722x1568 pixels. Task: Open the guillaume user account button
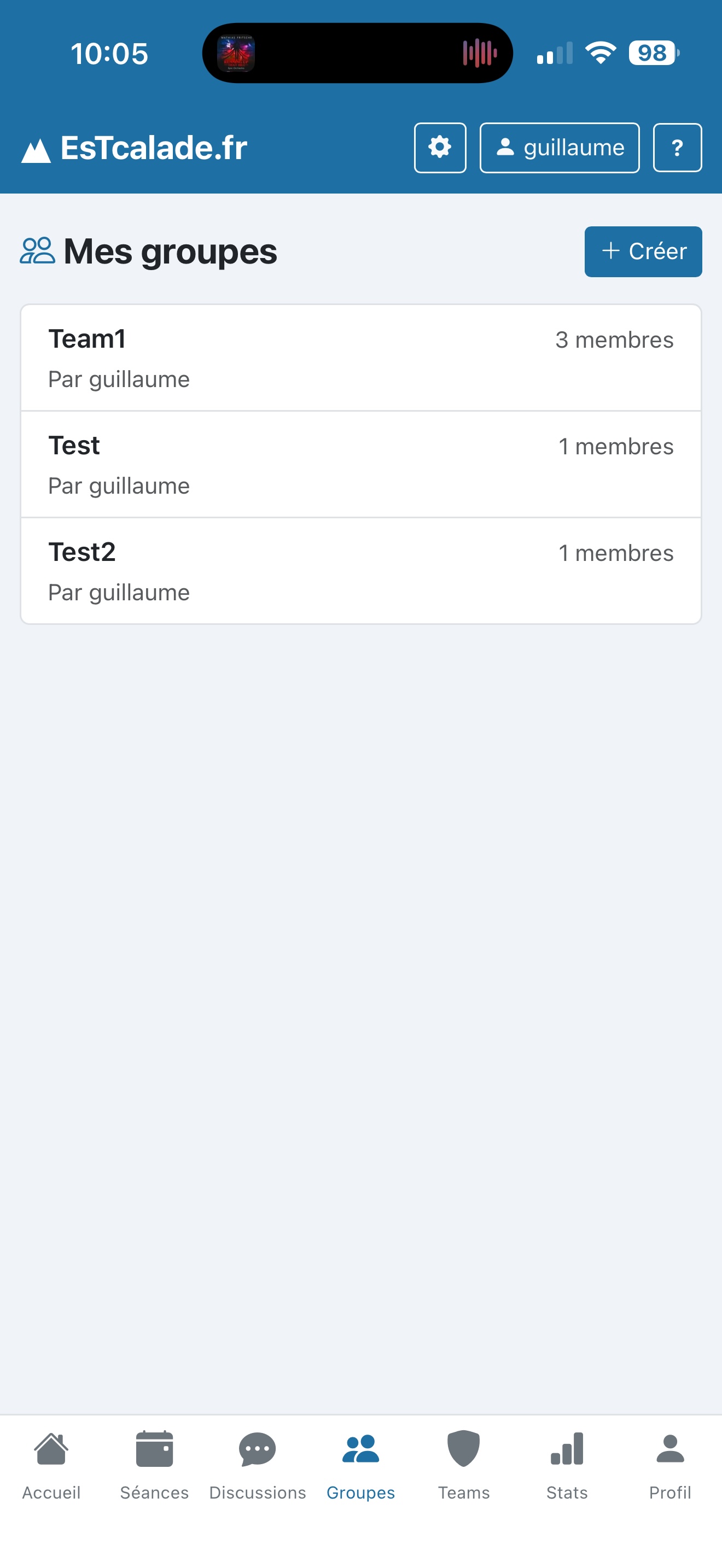coord(559,148)
